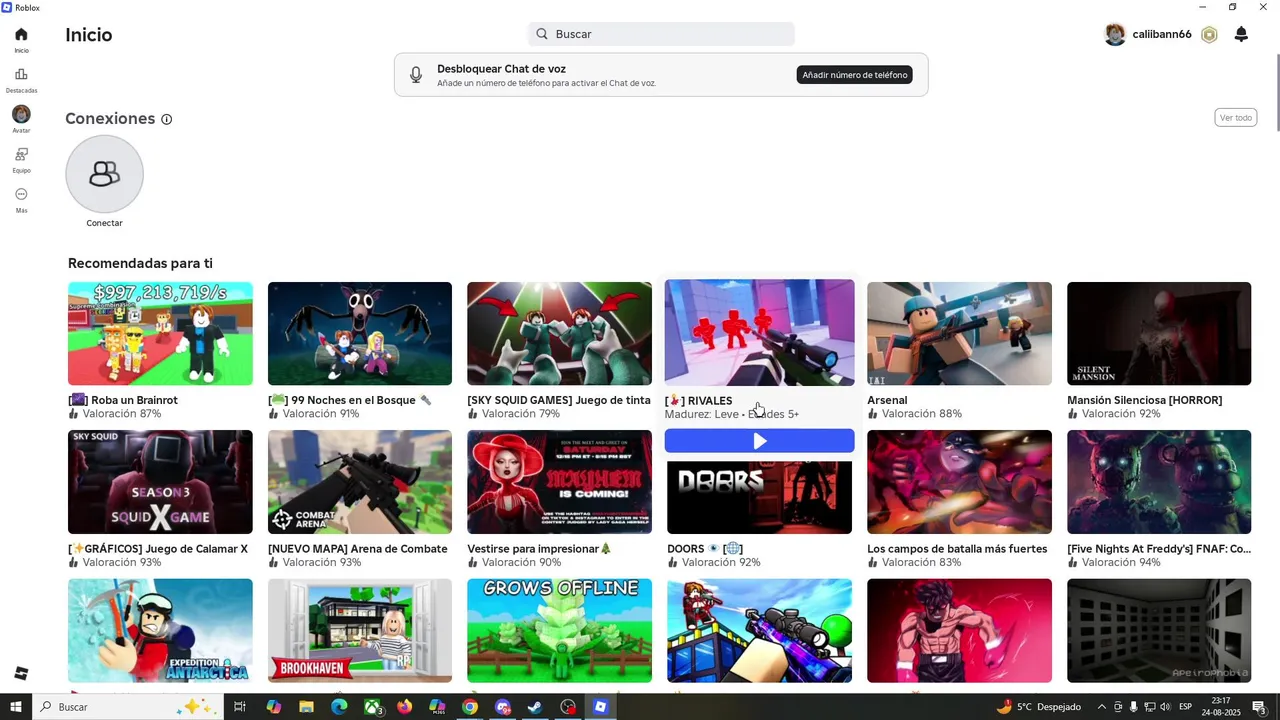Open Xbox app from the taskbar
1280x720 pixels.
click(x=372, y=707)
